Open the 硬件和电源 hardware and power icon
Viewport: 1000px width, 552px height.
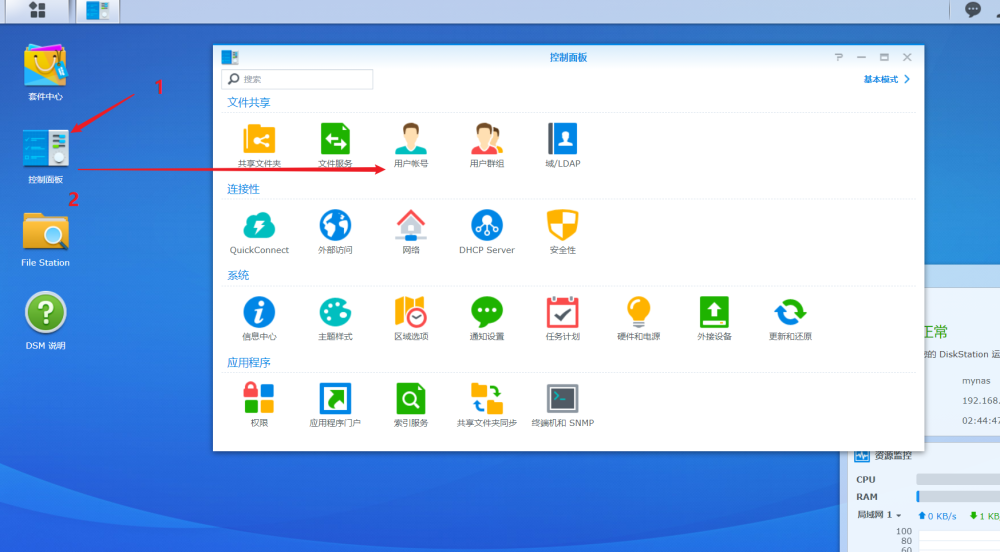click(x=638, y=312)
